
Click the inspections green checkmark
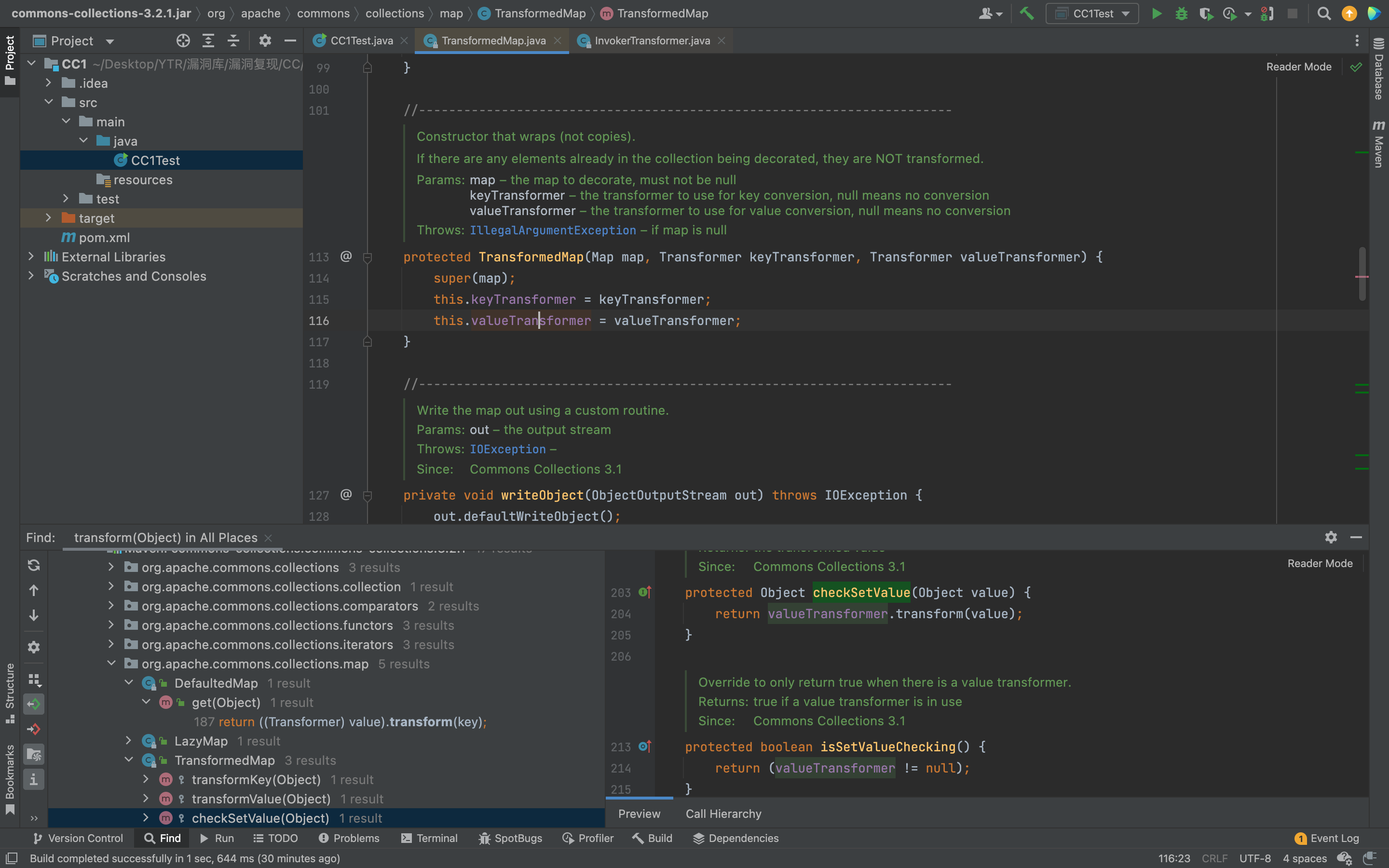(x=1356, y=67)
